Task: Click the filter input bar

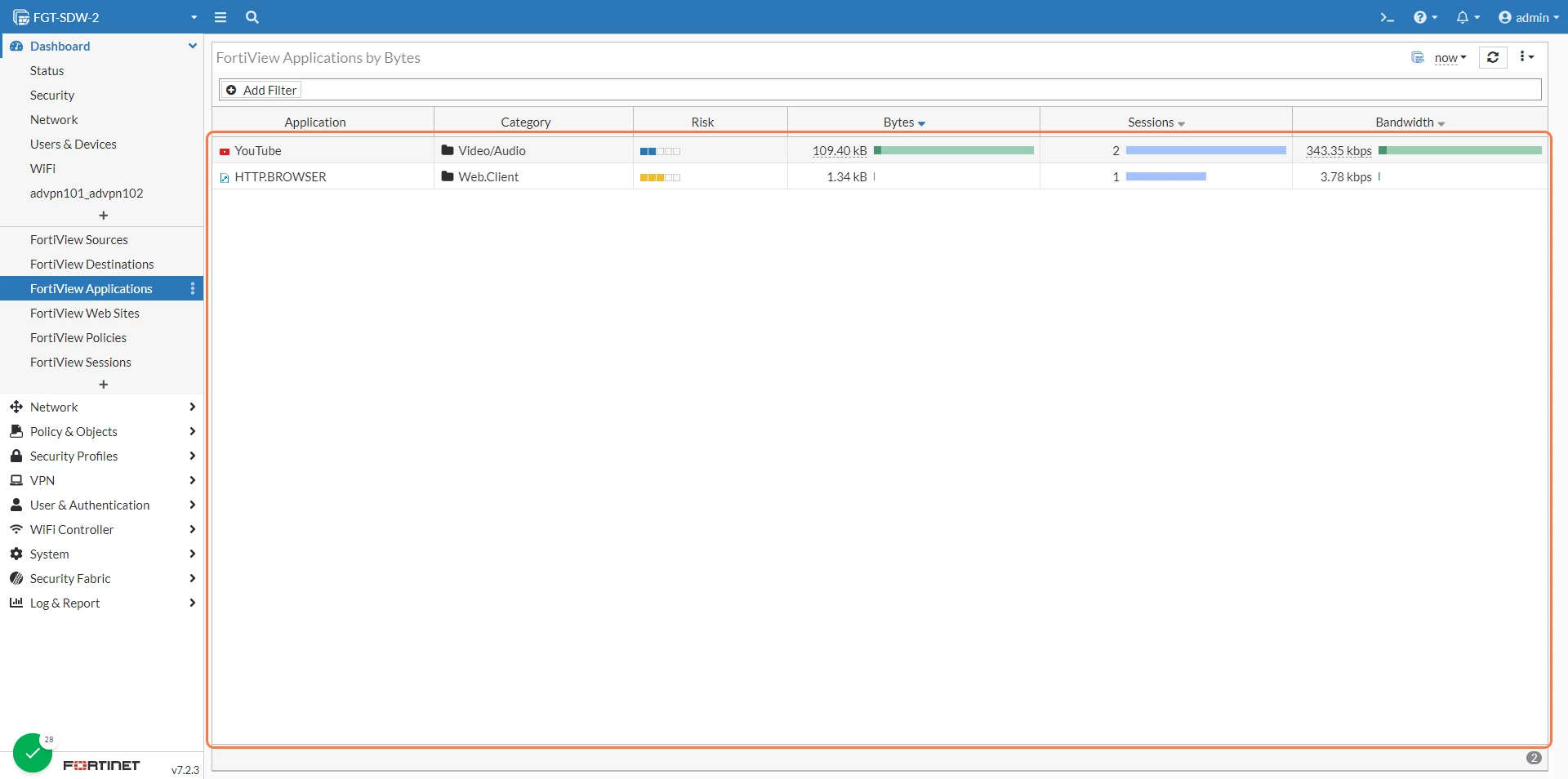Action: (x=880, y=90)
